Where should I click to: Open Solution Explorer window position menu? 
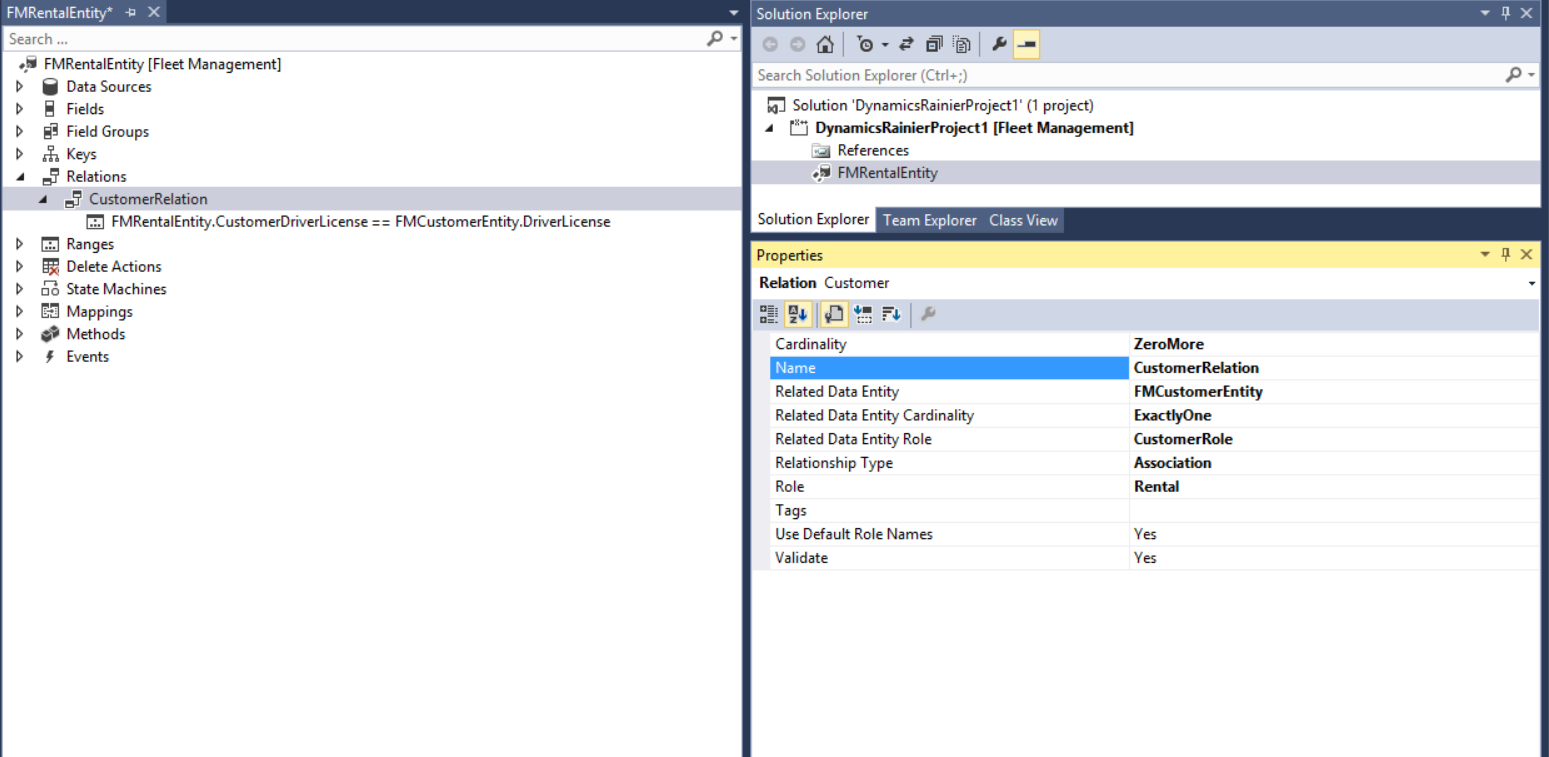(x=1485, y=13)
